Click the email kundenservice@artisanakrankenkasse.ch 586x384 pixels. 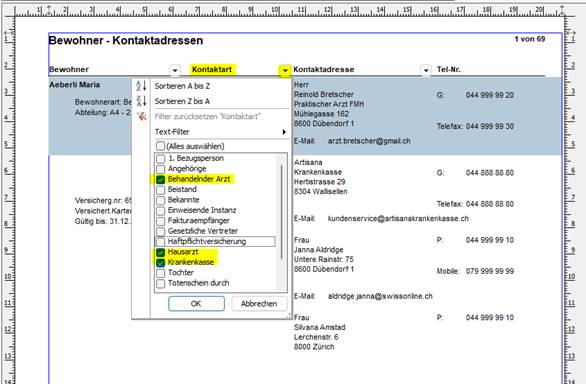tap(398, 219)
